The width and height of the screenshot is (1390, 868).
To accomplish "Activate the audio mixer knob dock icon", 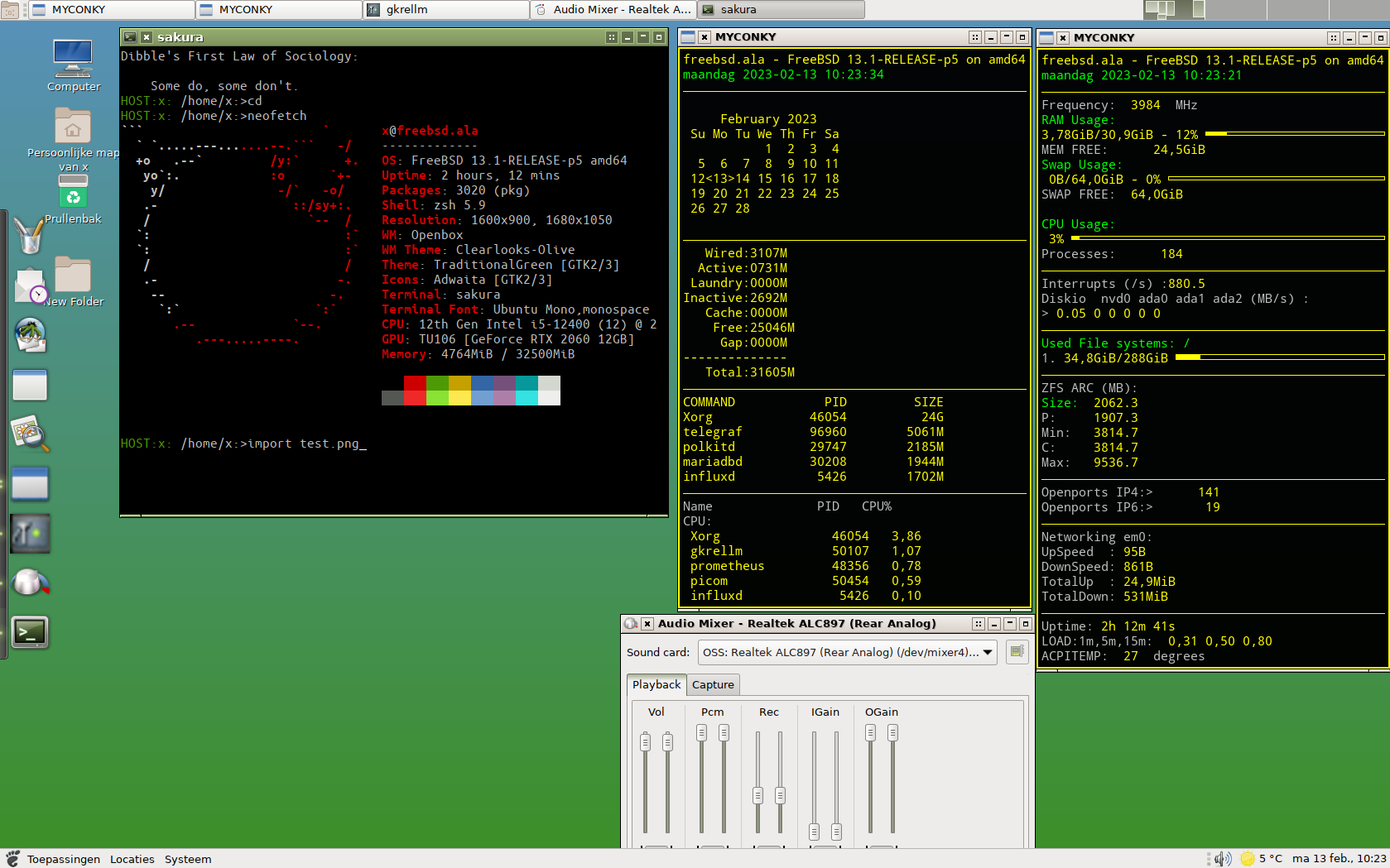I will click(30, 583).
